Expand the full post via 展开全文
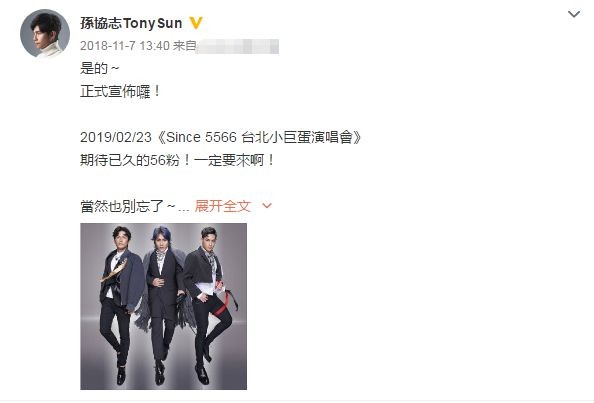The image size is (594, 403). pos(223,206)
